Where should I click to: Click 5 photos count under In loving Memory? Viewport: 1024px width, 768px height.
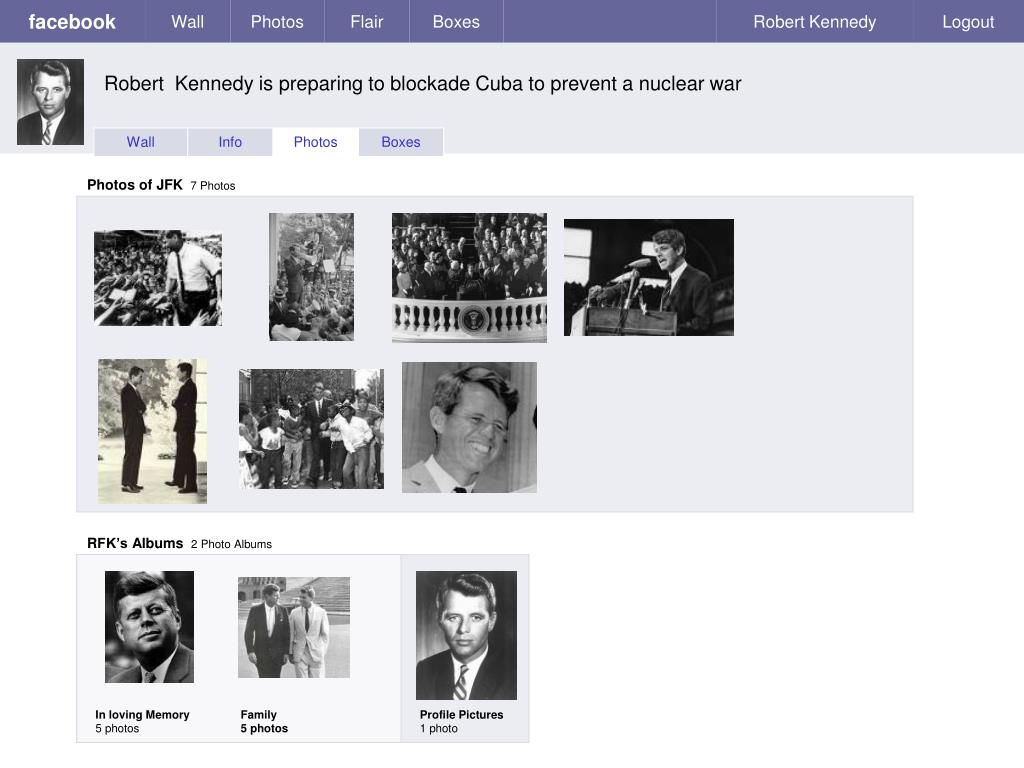[x=117, y=728]
